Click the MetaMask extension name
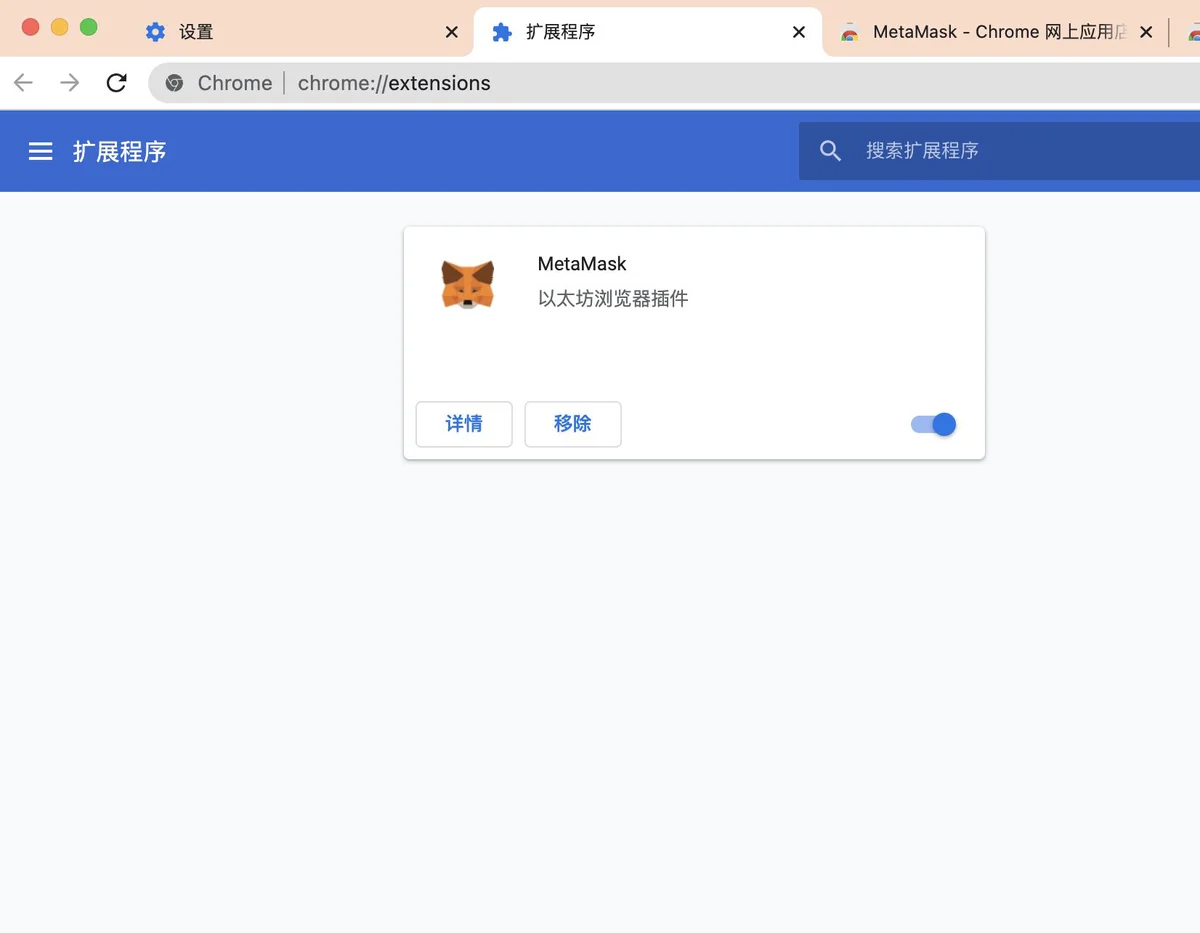The height and width of the screenshot is (933, 1200). [x=582, y=264]
